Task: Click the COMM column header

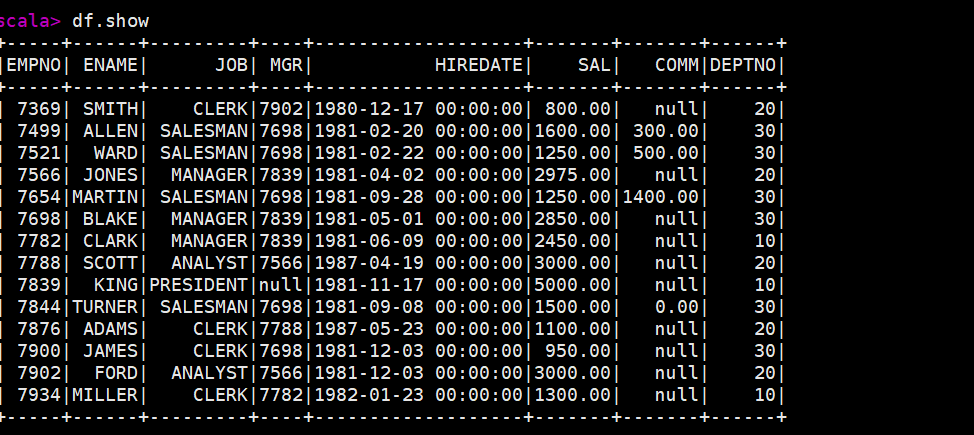Action: [x=677, y=65]
